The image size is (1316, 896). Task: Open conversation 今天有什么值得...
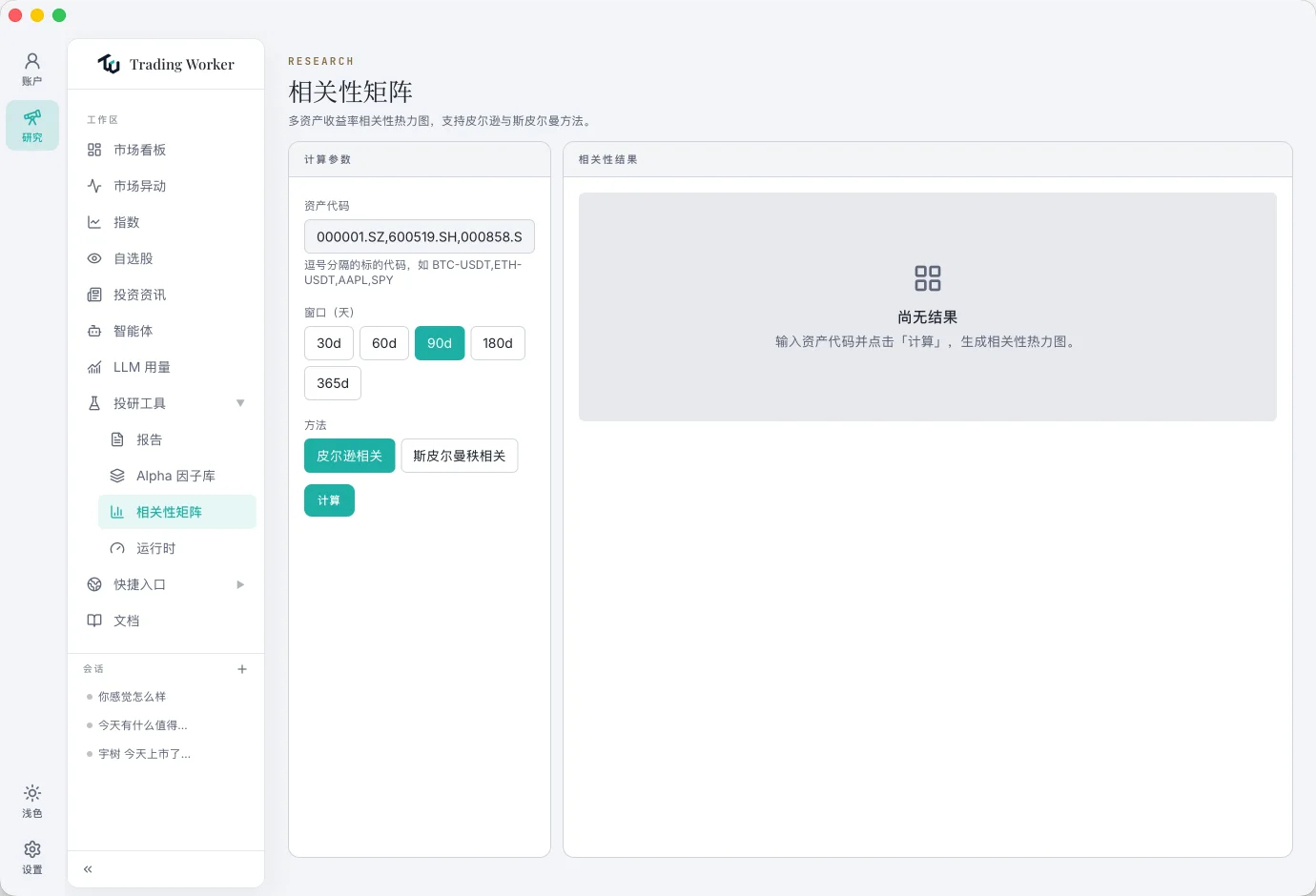[x=143, y=725]
